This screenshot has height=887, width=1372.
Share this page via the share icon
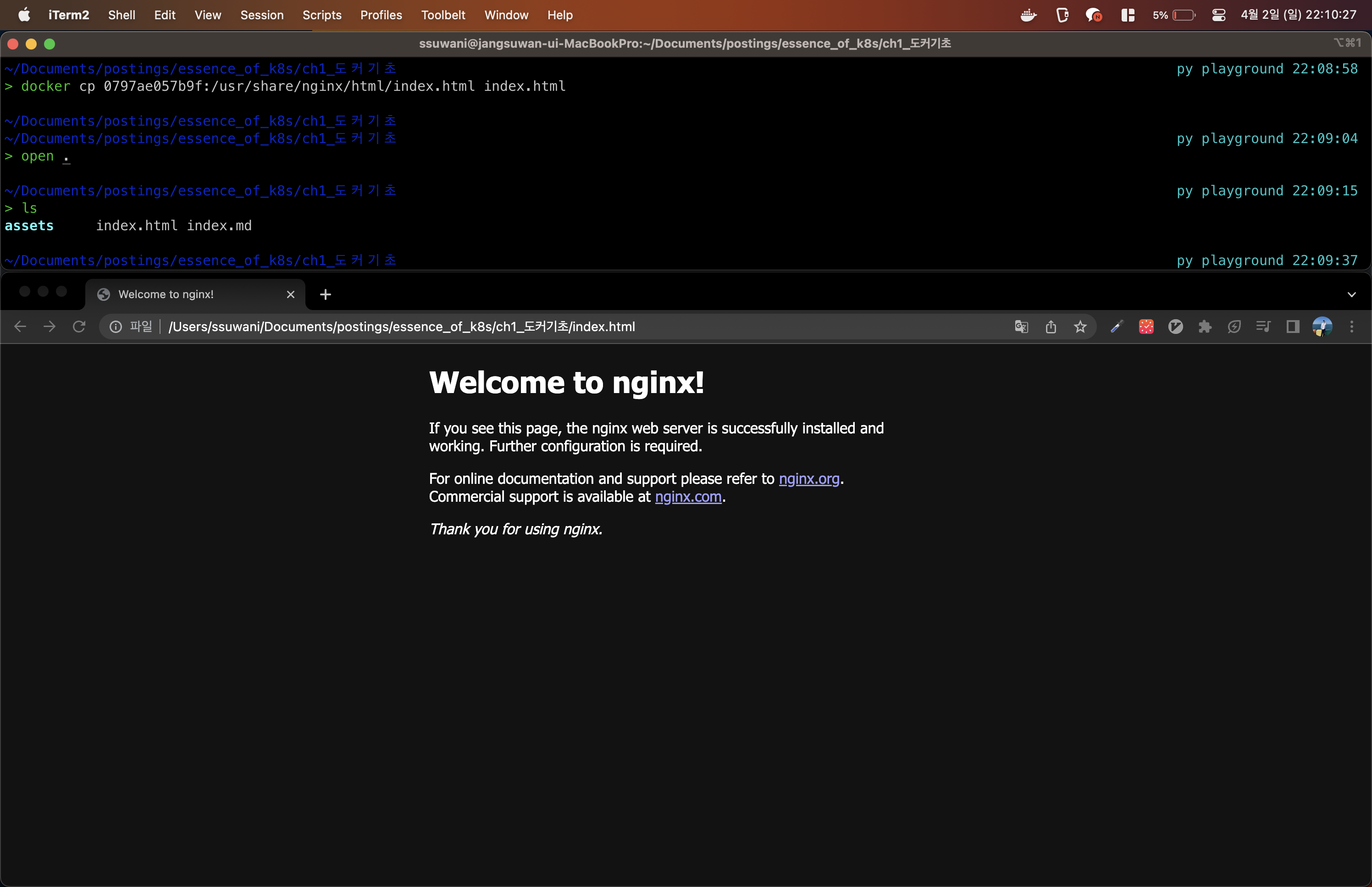pyautogui.click(x=1051, y=327)
